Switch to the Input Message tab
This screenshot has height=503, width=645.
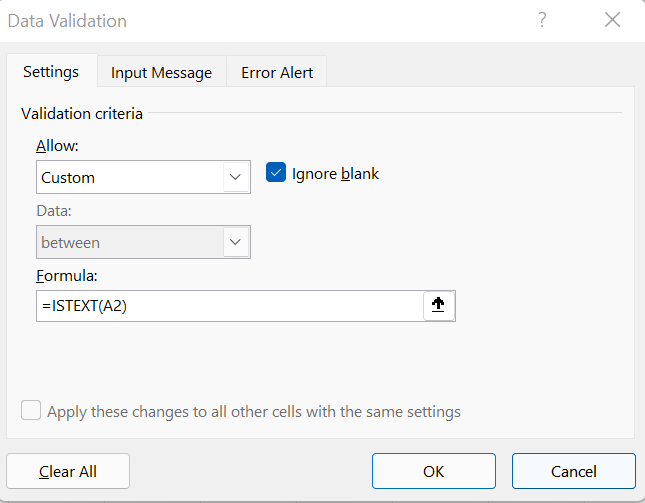pyautogui.click(x=161, y=73)
